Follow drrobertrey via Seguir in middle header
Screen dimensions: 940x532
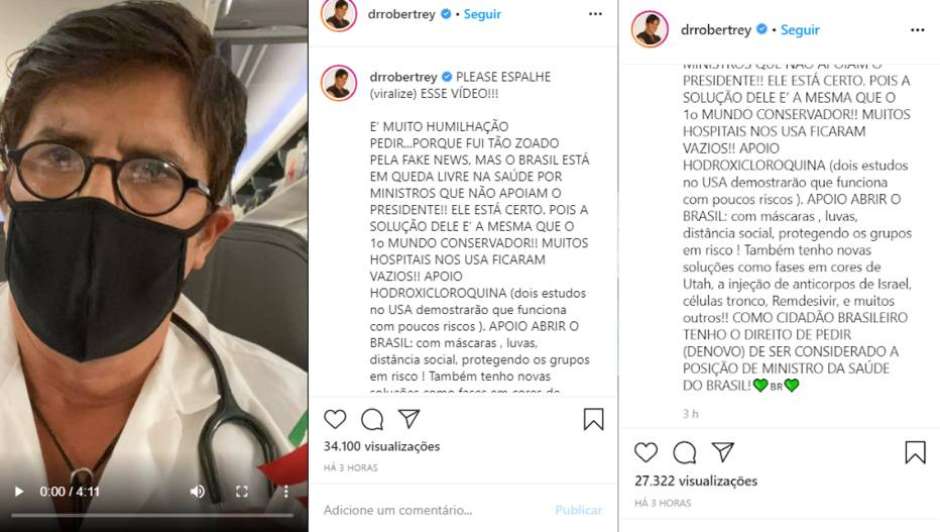point(482,14)
